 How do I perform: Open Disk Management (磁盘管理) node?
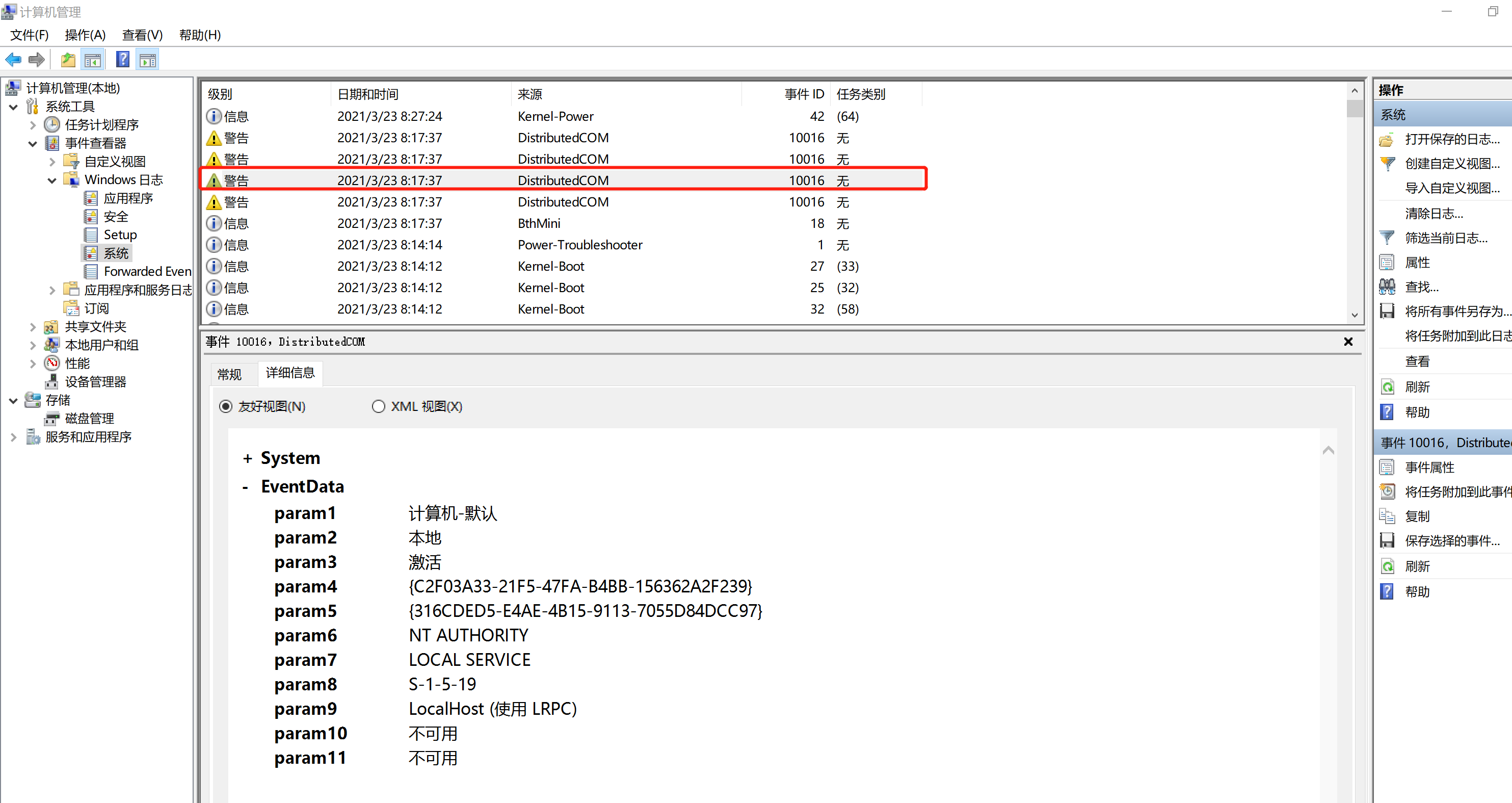(x=89, y=418)
